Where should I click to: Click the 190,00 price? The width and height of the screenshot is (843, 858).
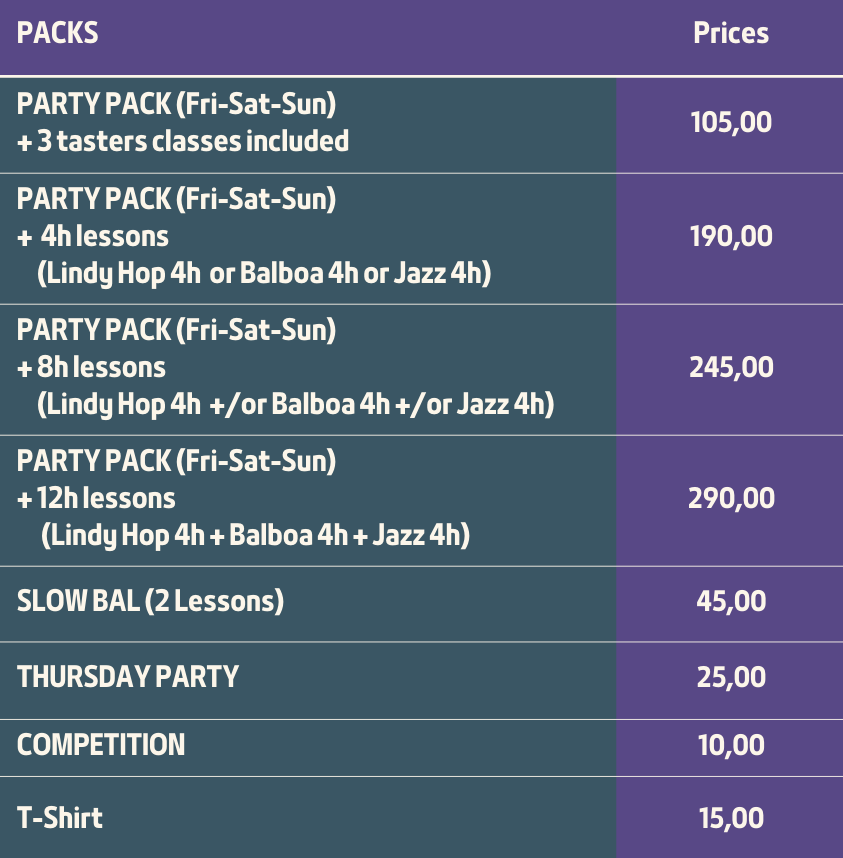click(x=731, y=236)
